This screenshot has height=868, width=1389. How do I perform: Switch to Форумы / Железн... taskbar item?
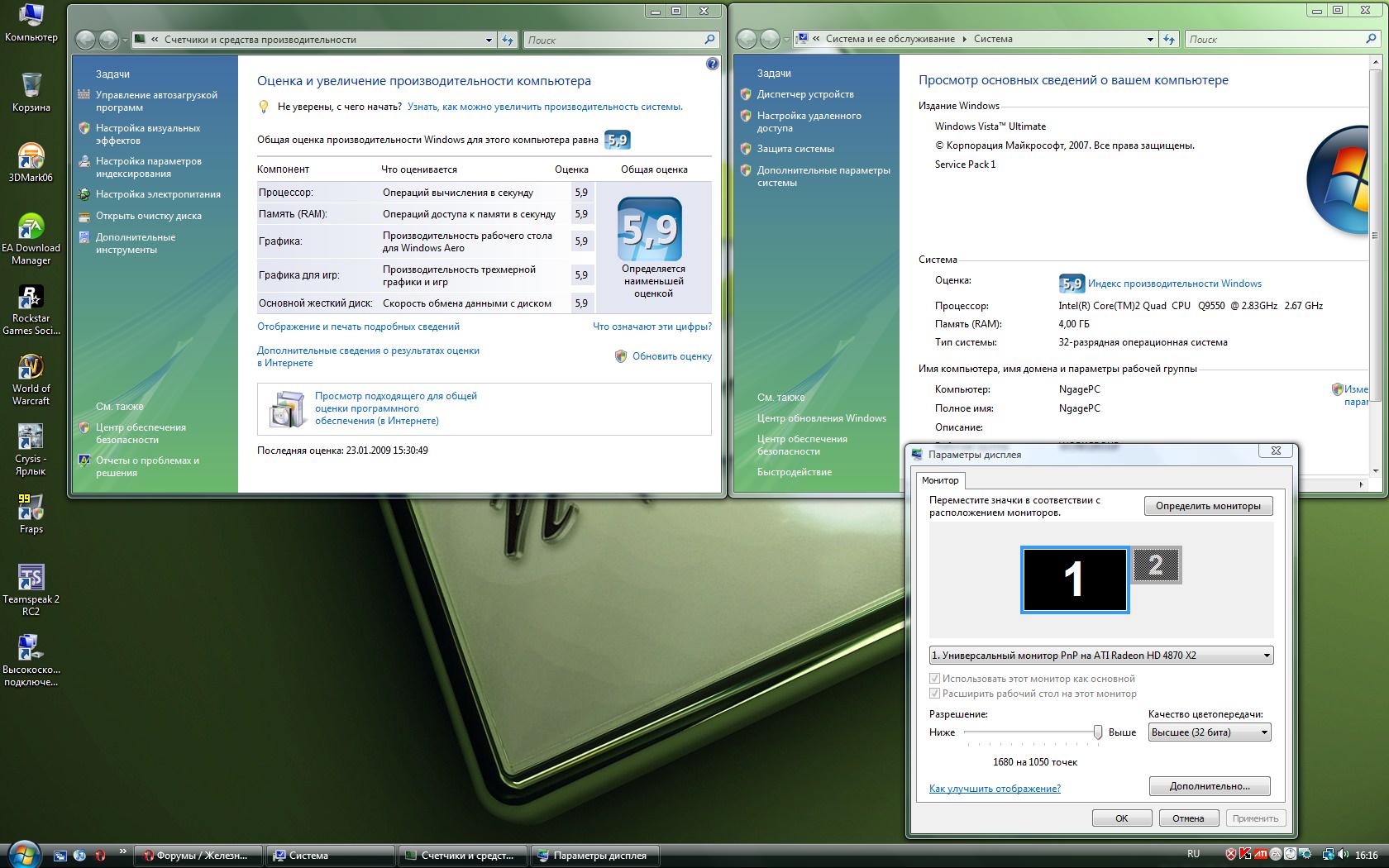[199, 856]
